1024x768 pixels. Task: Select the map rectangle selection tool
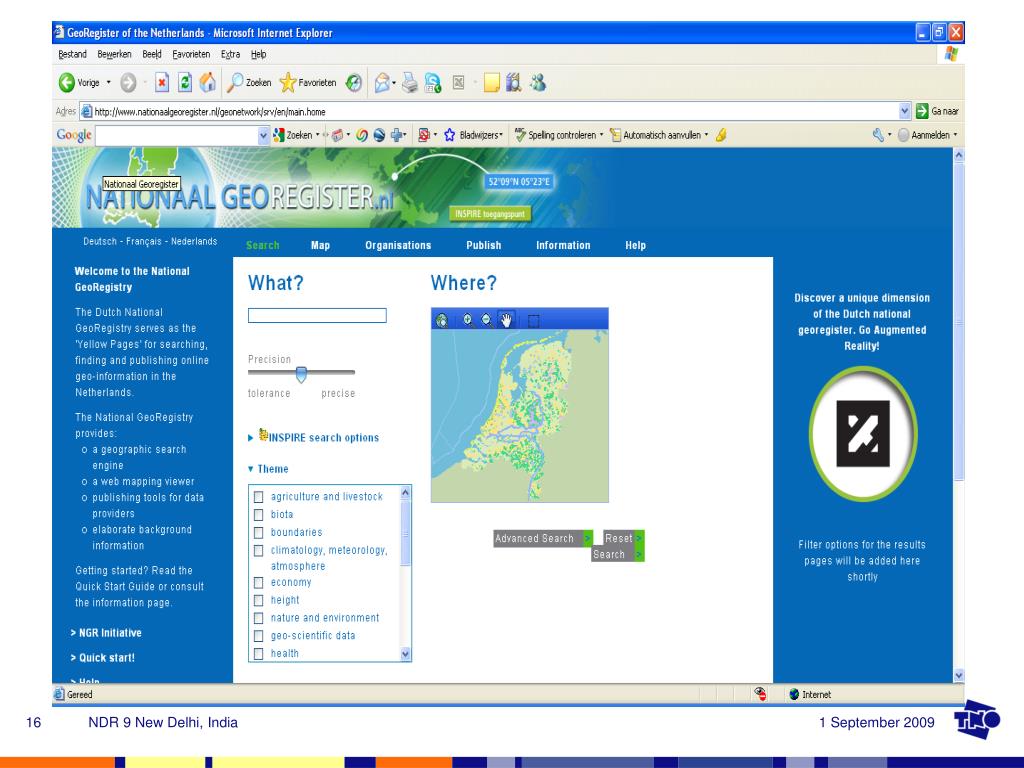point(534,320)
